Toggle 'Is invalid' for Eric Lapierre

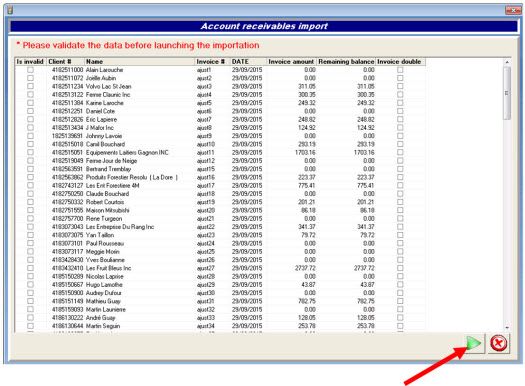point(30,119)
